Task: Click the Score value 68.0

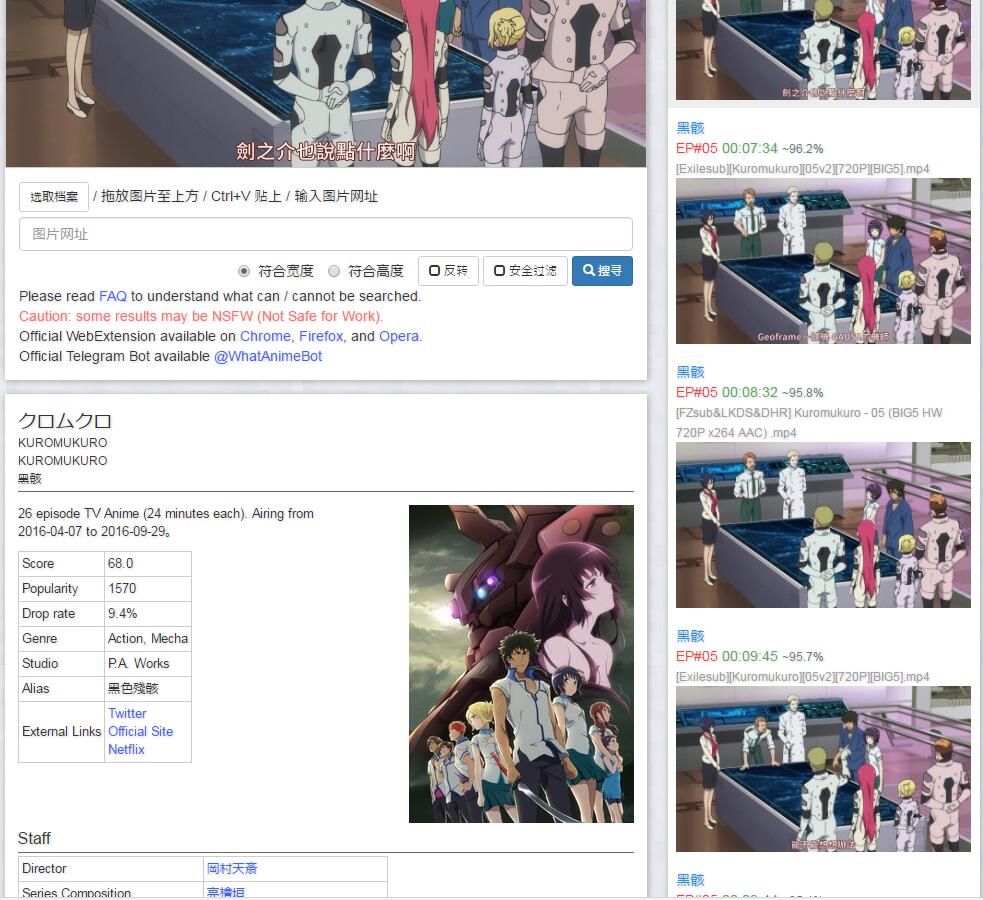Action: [147, 563]
